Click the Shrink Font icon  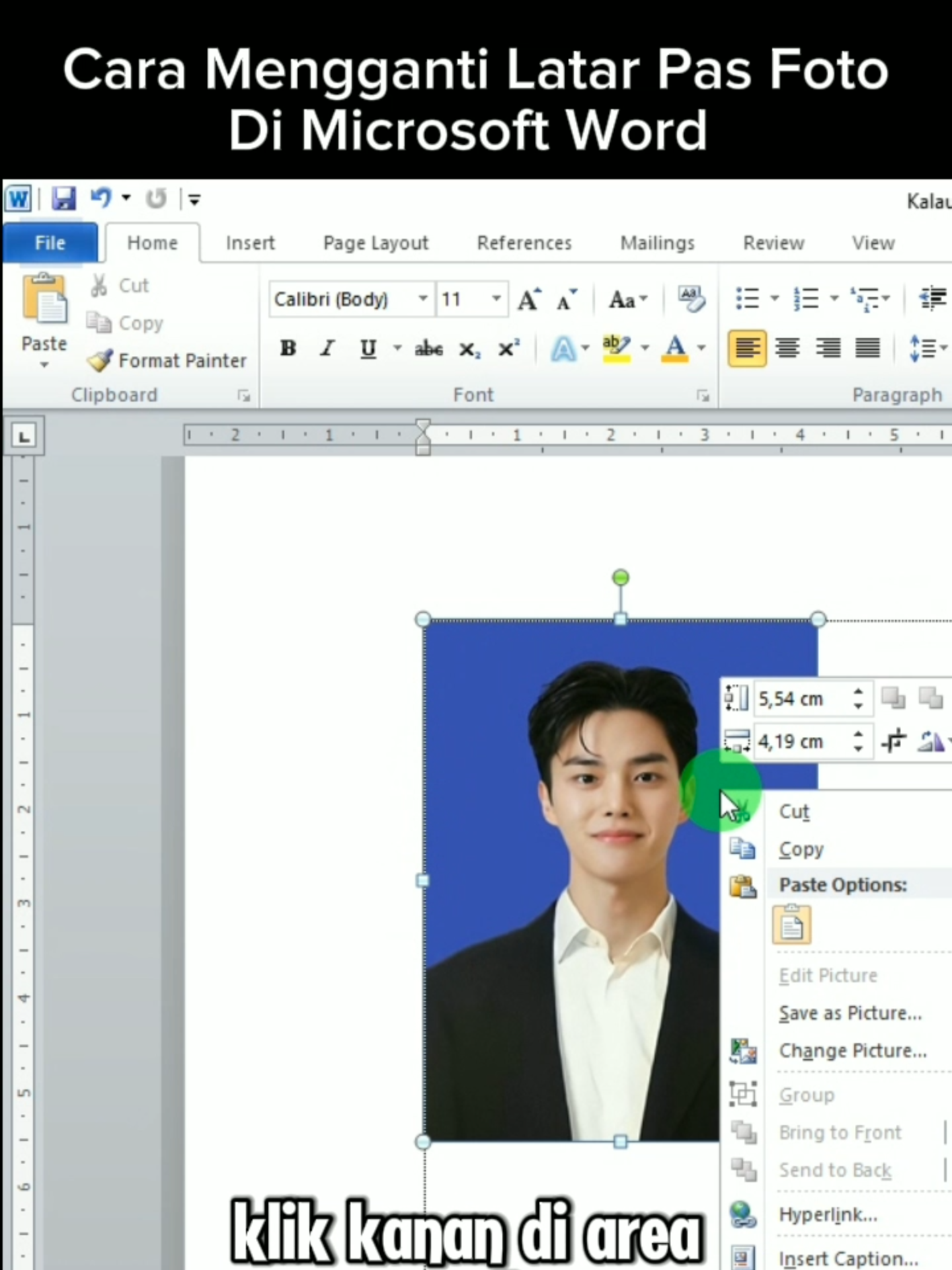coord(567,300)
